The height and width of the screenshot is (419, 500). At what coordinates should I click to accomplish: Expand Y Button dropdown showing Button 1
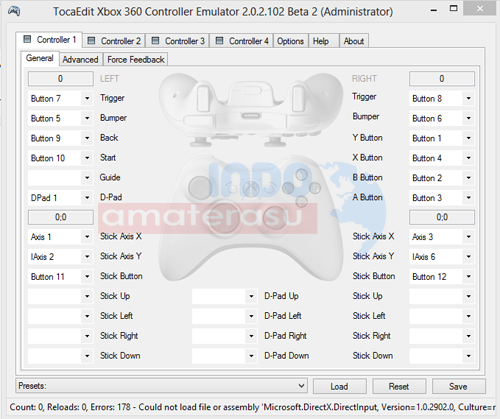click(442, 138)
